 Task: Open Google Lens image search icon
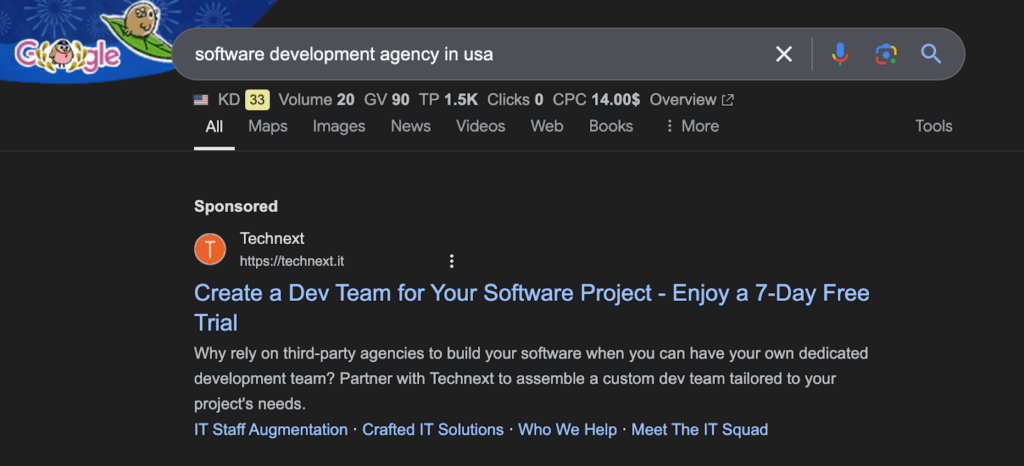(886, 54)
